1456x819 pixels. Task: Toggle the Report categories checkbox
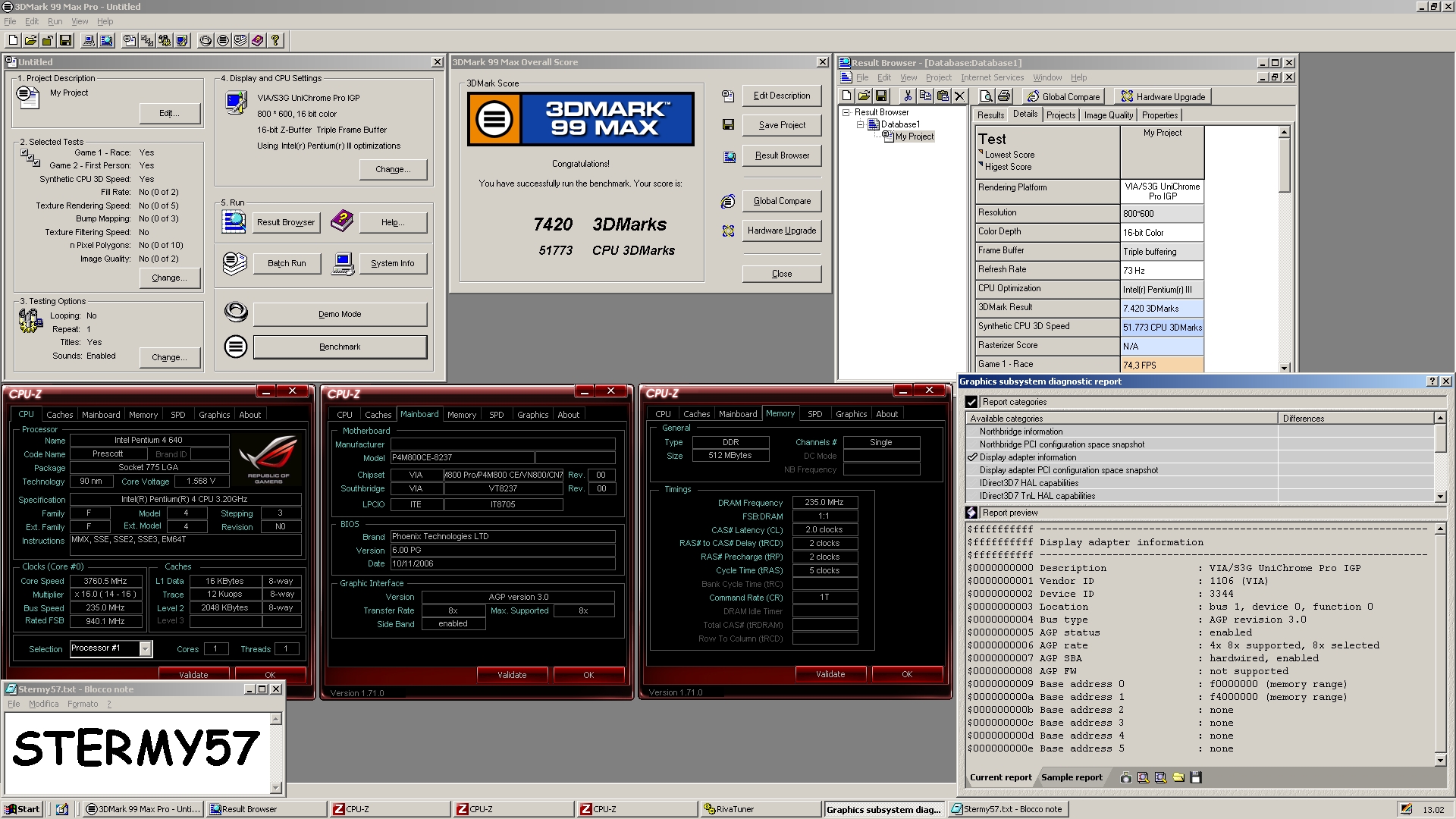[971, 402]
